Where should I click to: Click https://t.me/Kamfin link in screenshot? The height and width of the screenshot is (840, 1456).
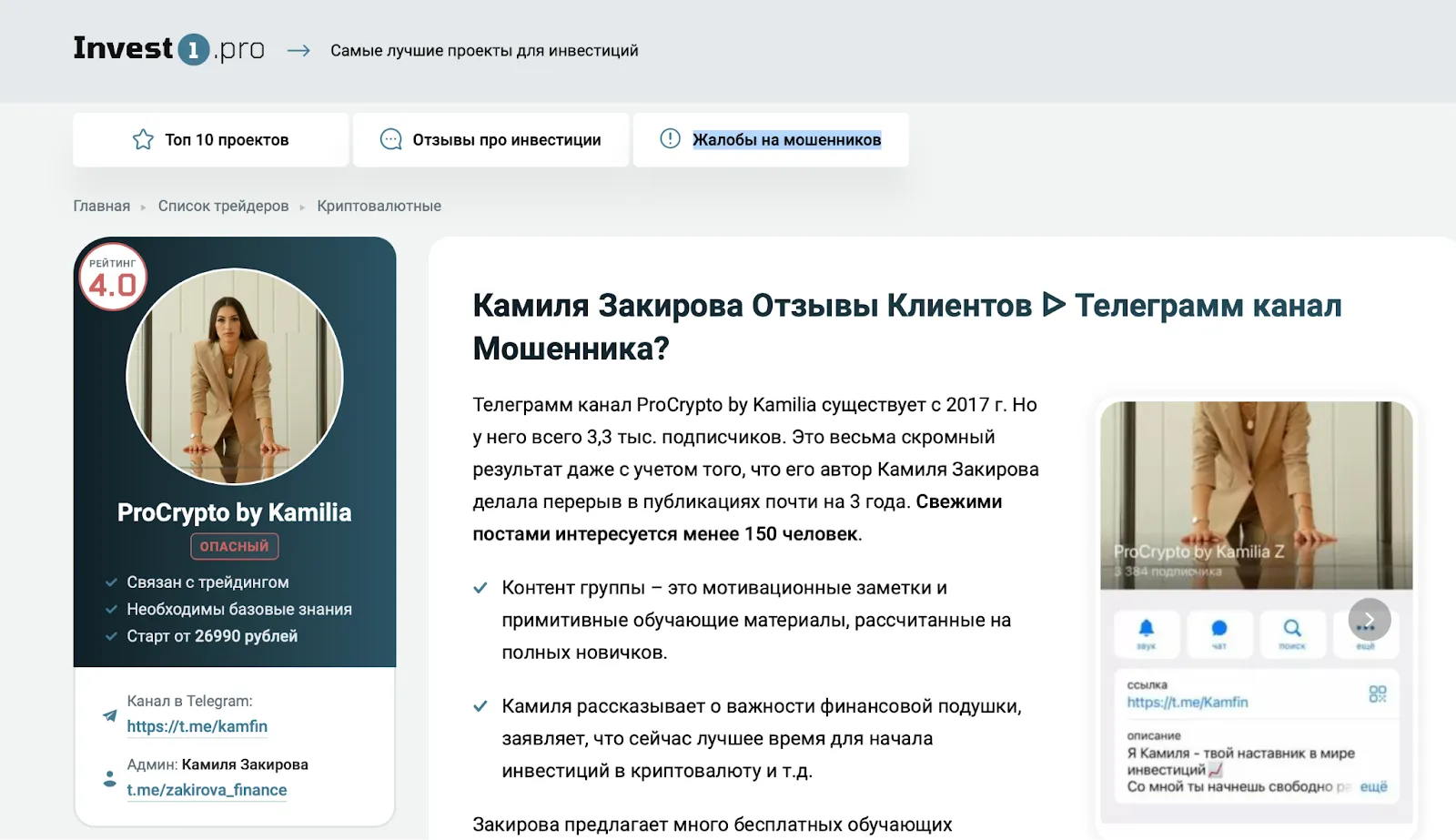[1188, 703]
